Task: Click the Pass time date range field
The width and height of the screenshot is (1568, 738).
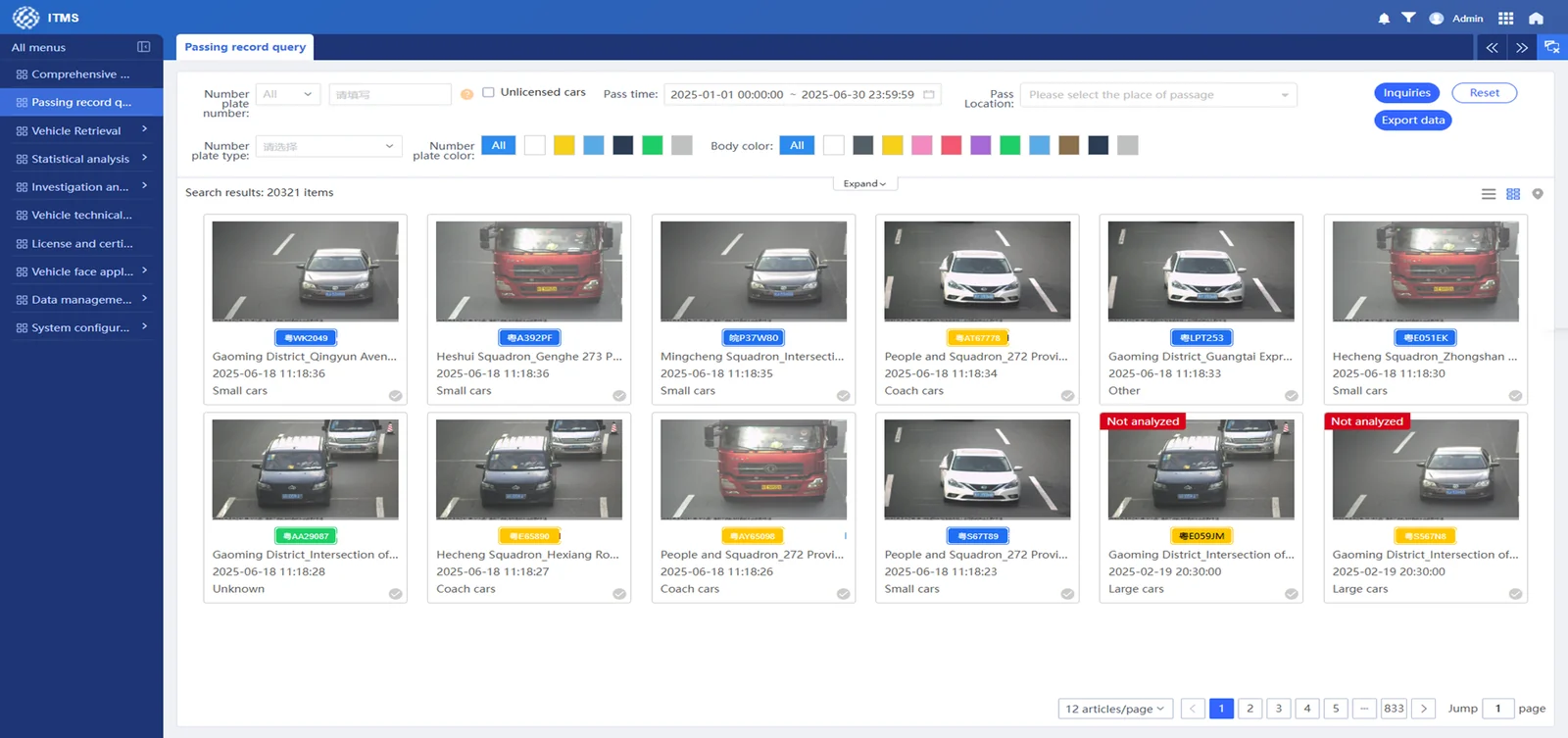Action: (804, 95)
